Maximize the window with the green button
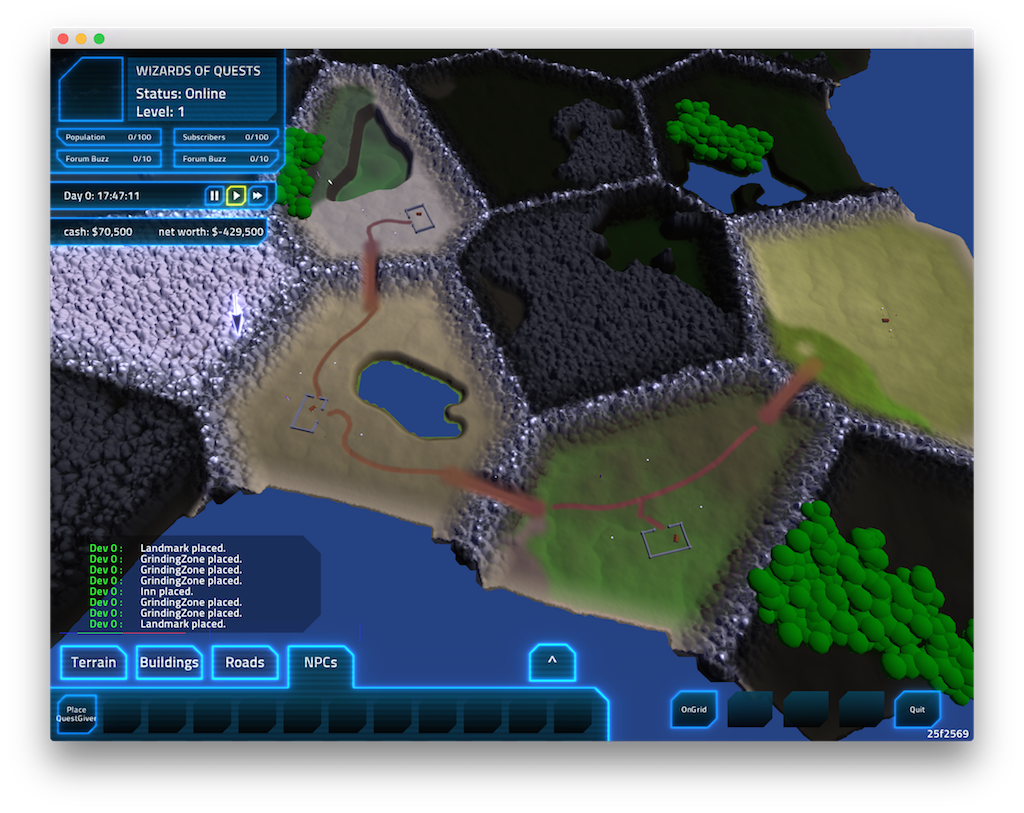1024x813 pixels. tap(99, 39)
